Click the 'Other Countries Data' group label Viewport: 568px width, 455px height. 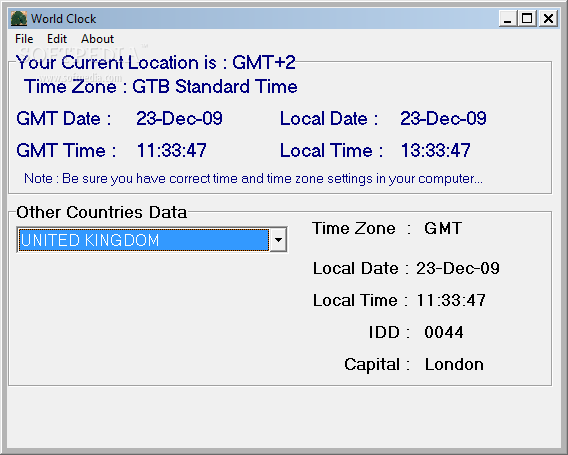[101, 212]
